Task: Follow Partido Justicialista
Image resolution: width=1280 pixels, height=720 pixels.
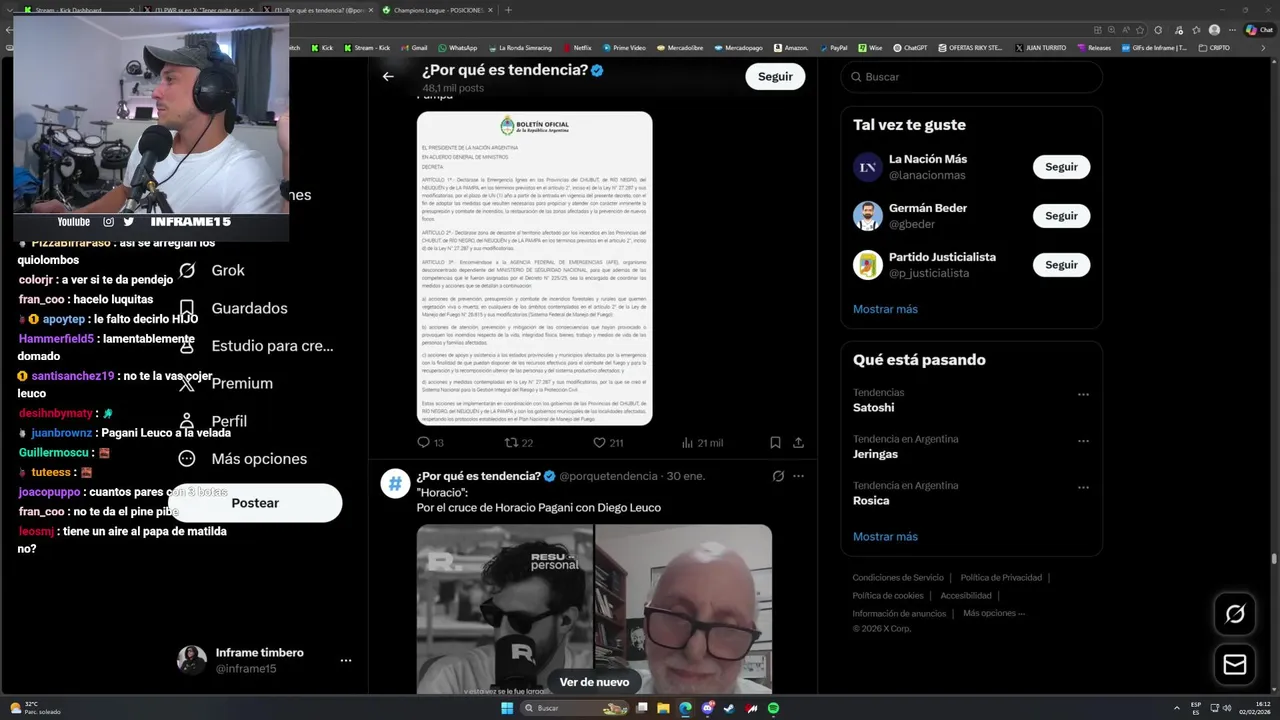Action: (1061, 265)
